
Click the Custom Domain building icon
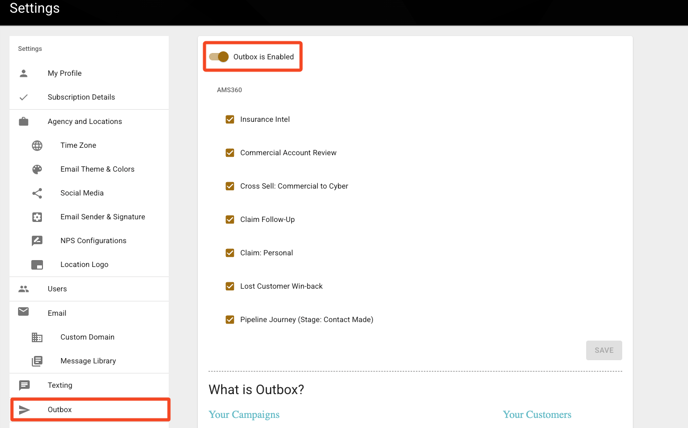coord(37,337)
